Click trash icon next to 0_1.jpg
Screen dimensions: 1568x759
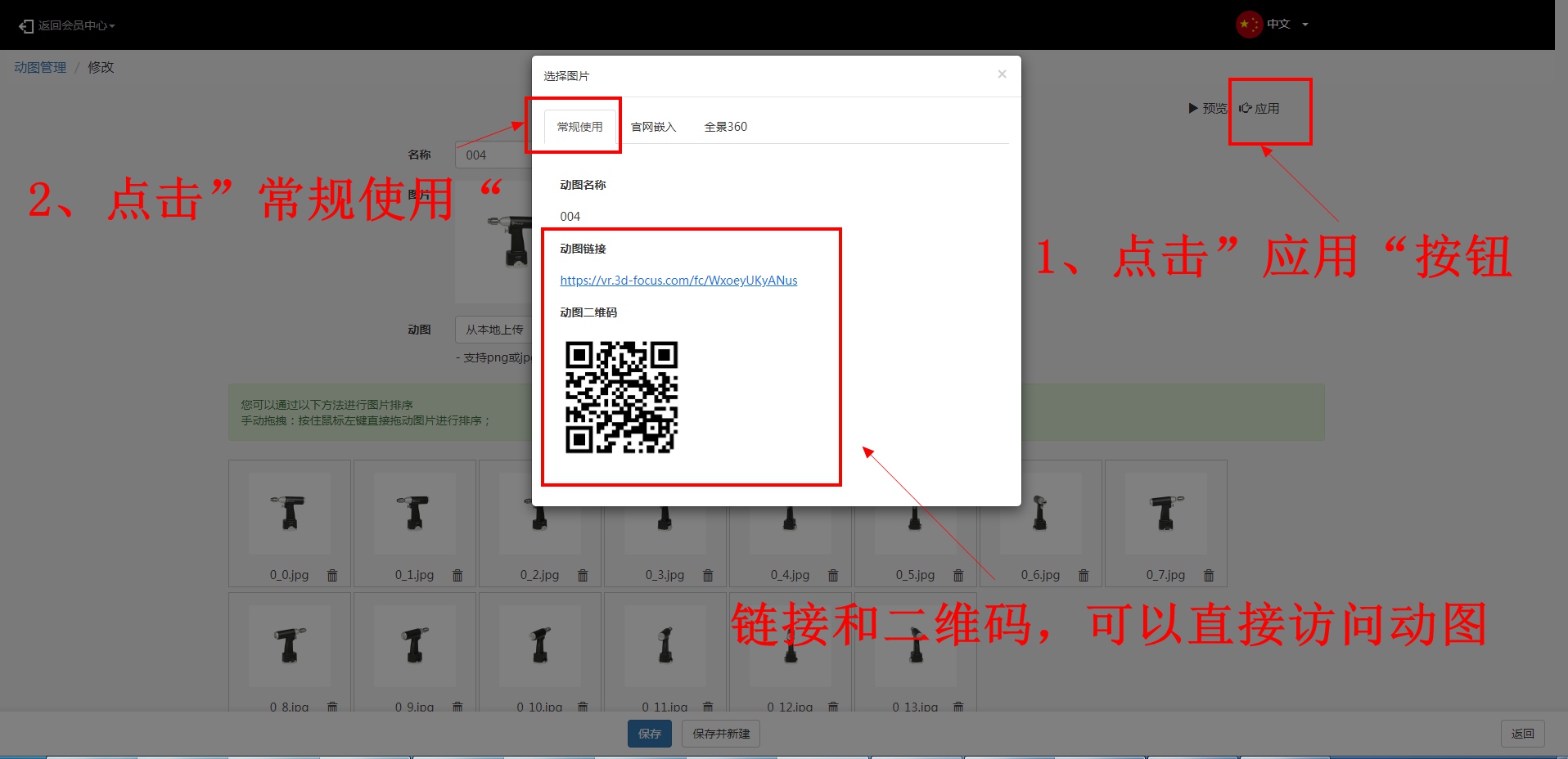click(x=457, y=575)
